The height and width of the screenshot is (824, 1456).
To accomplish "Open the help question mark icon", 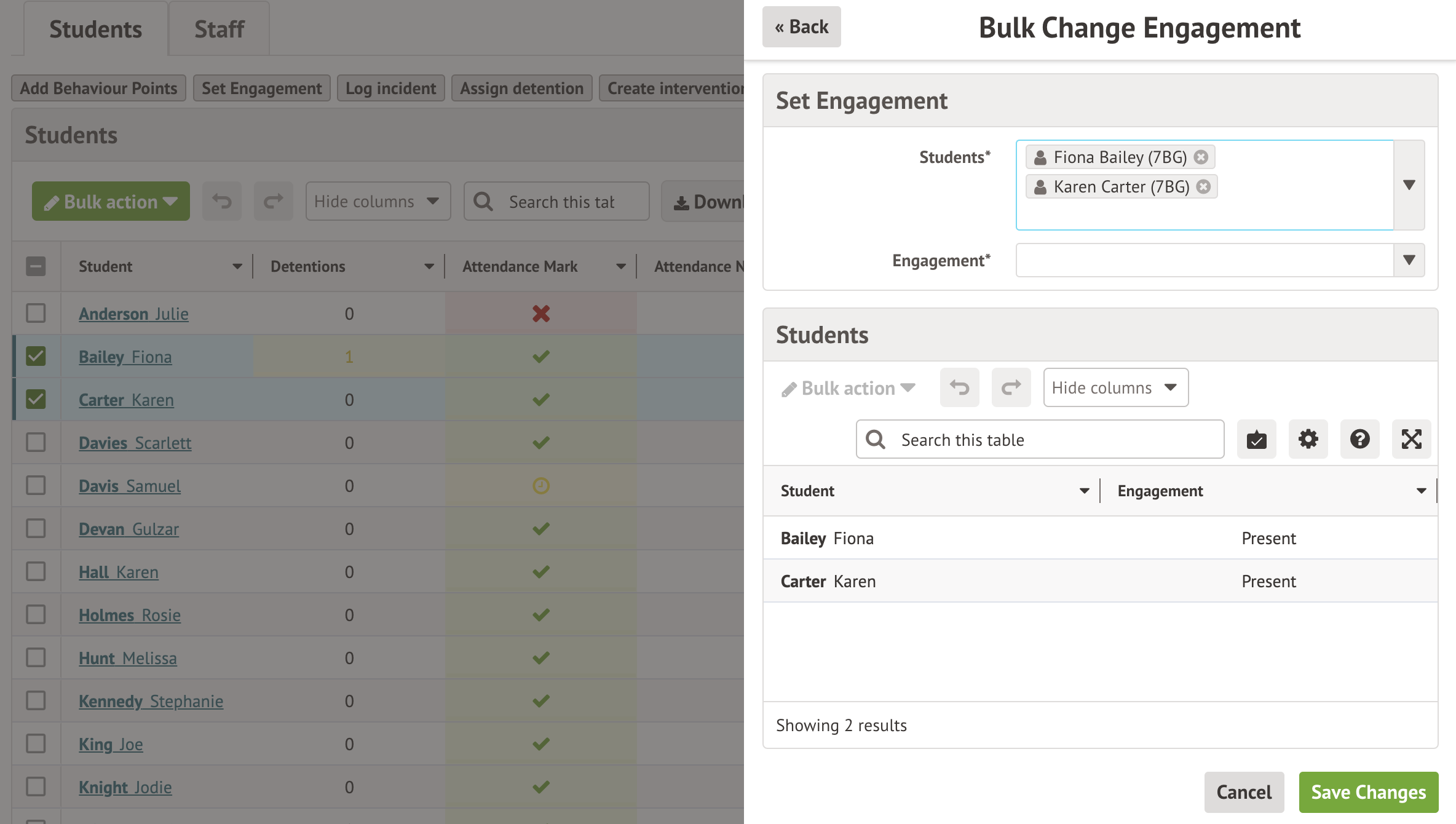I will 1359,440.
